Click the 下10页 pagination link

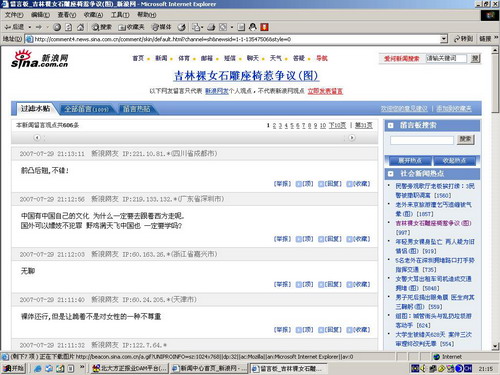pos(337,125)
